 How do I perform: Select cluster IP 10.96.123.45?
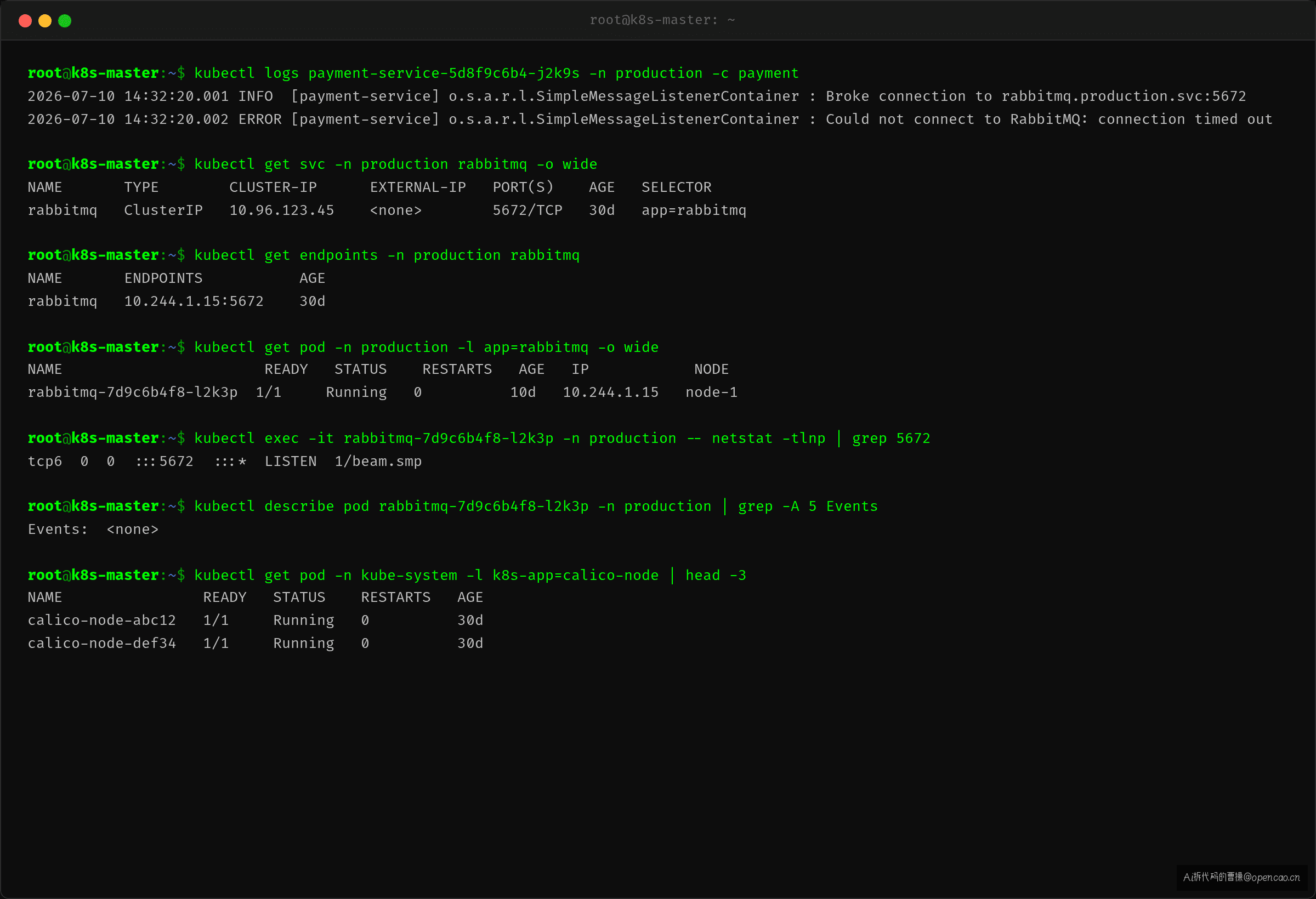click(281, 210)
